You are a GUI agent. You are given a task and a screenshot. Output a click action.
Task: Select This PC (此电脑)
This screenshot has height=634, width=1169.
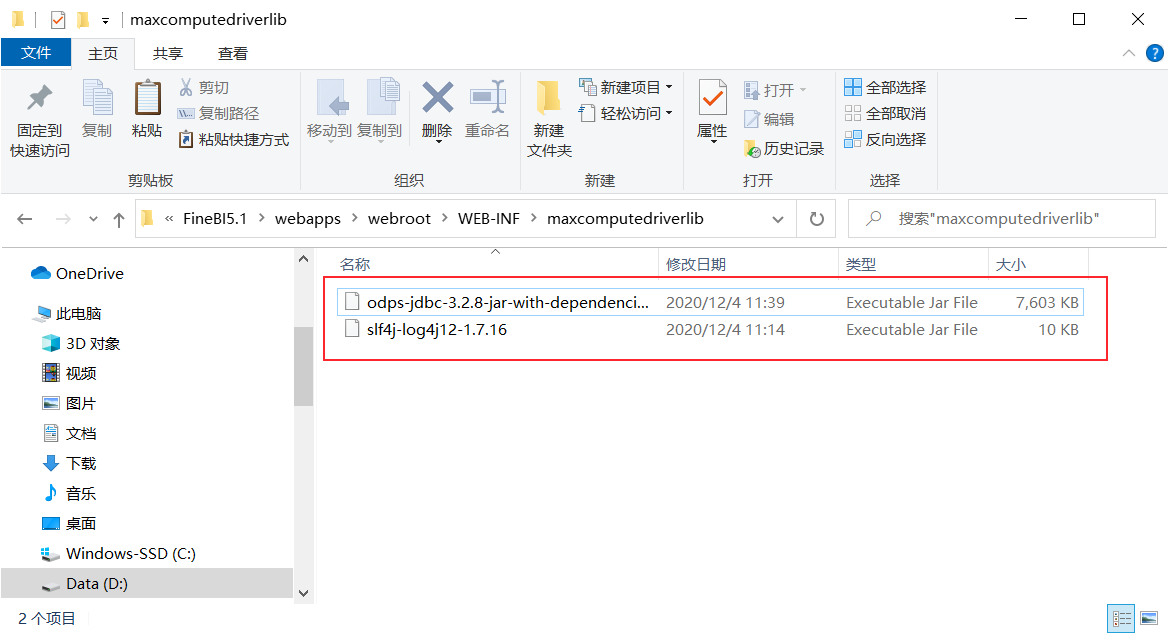[x=66, y=313]
